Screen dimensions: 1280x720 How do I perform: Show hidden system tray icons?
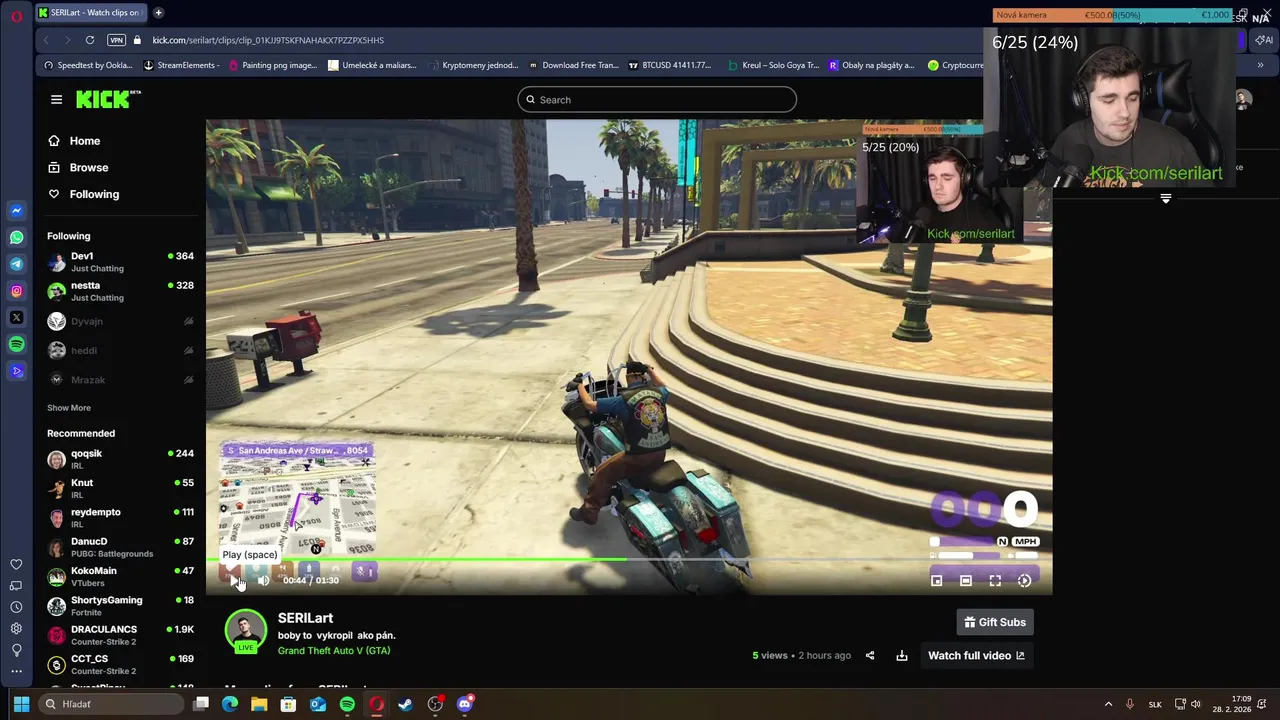pos(1108,704)
